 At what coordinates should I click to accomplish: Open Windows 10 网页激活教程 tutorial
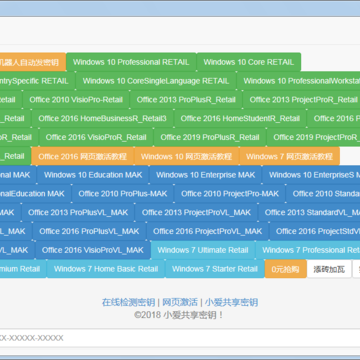pos(186,156)
